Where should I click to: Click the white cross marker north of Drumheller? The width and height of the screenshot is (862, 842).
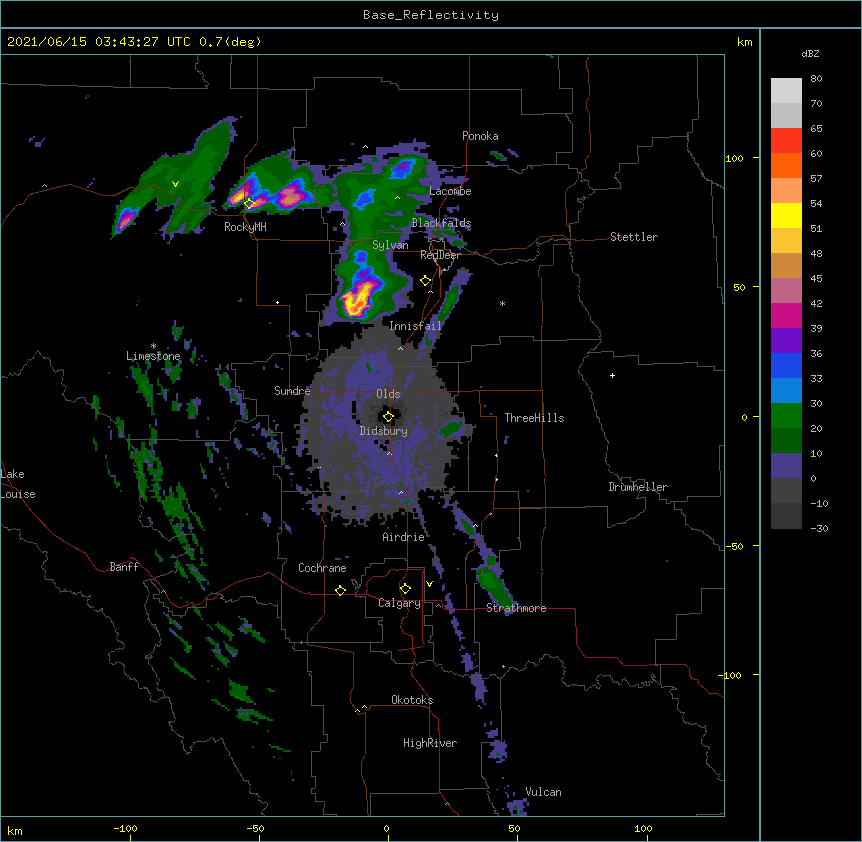(x=612, y=375)
